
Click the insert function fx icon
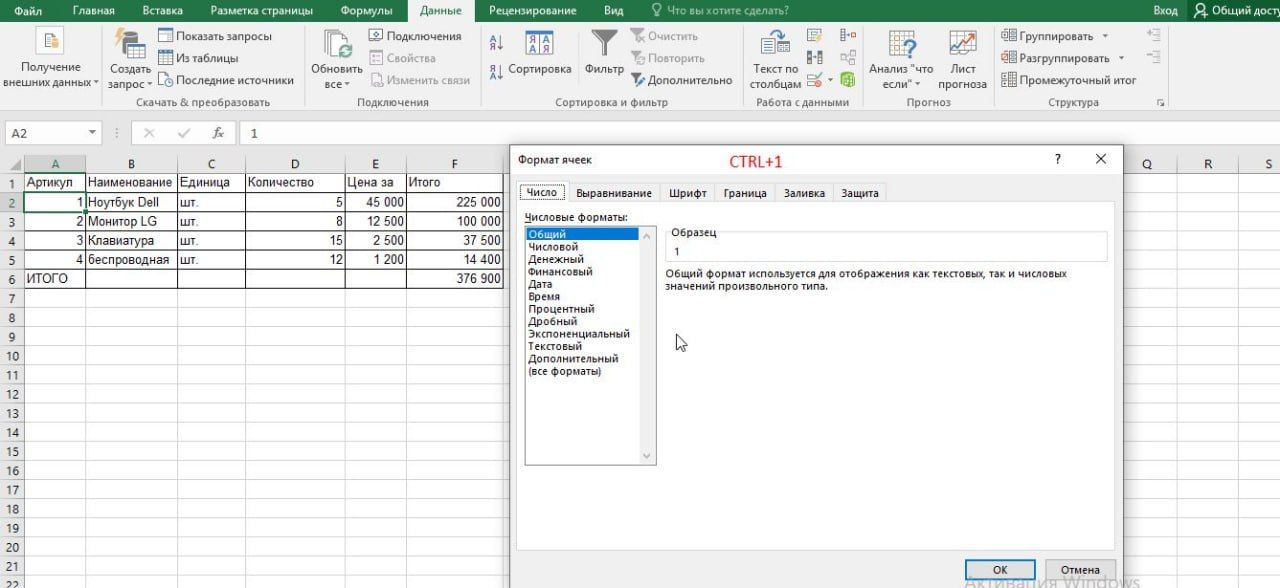pos(218,133)
